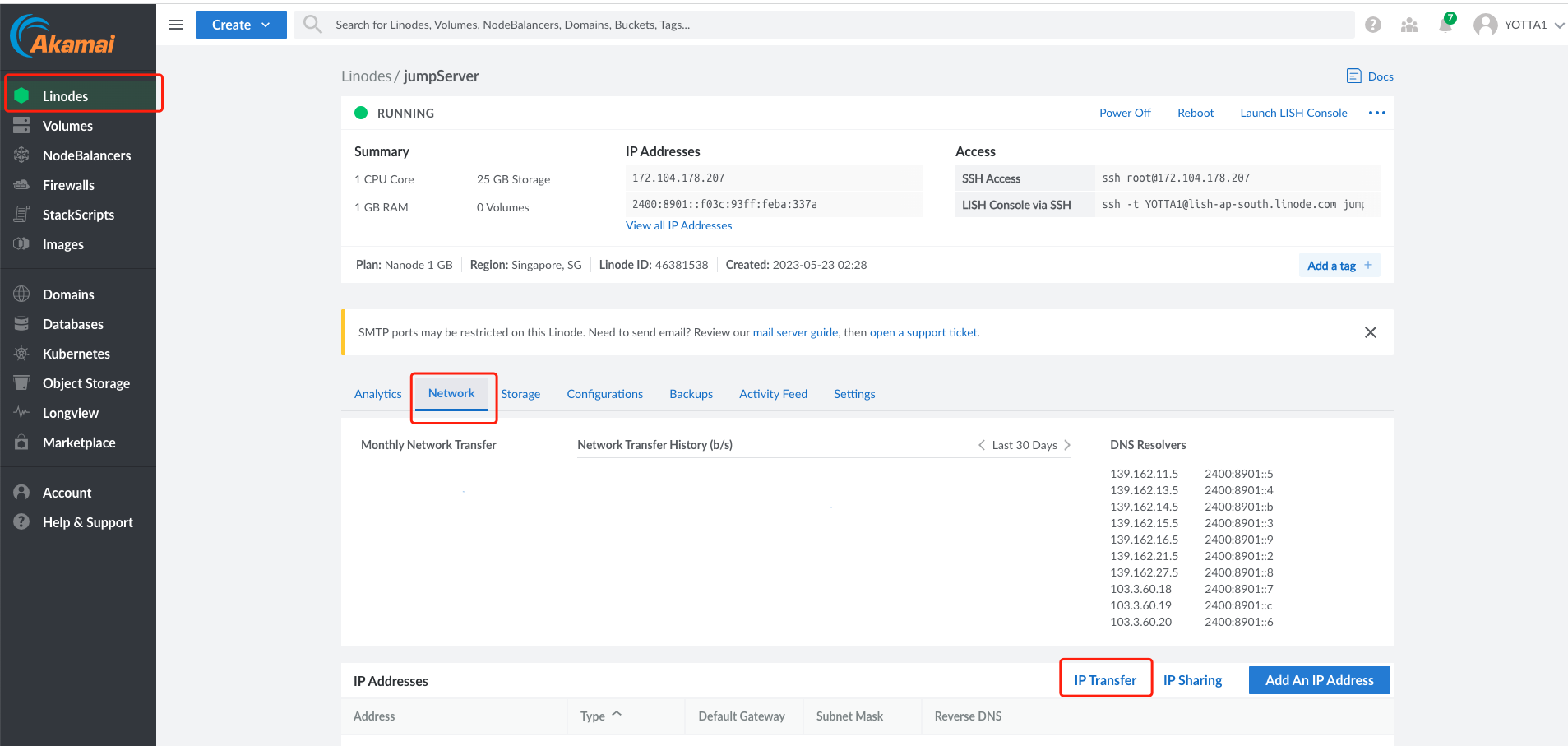Image resolution: width=1568 pixels, height=746 pixels.
Task: Dismiss the SMTP ports notice
Action: [x=1370, y=332]
